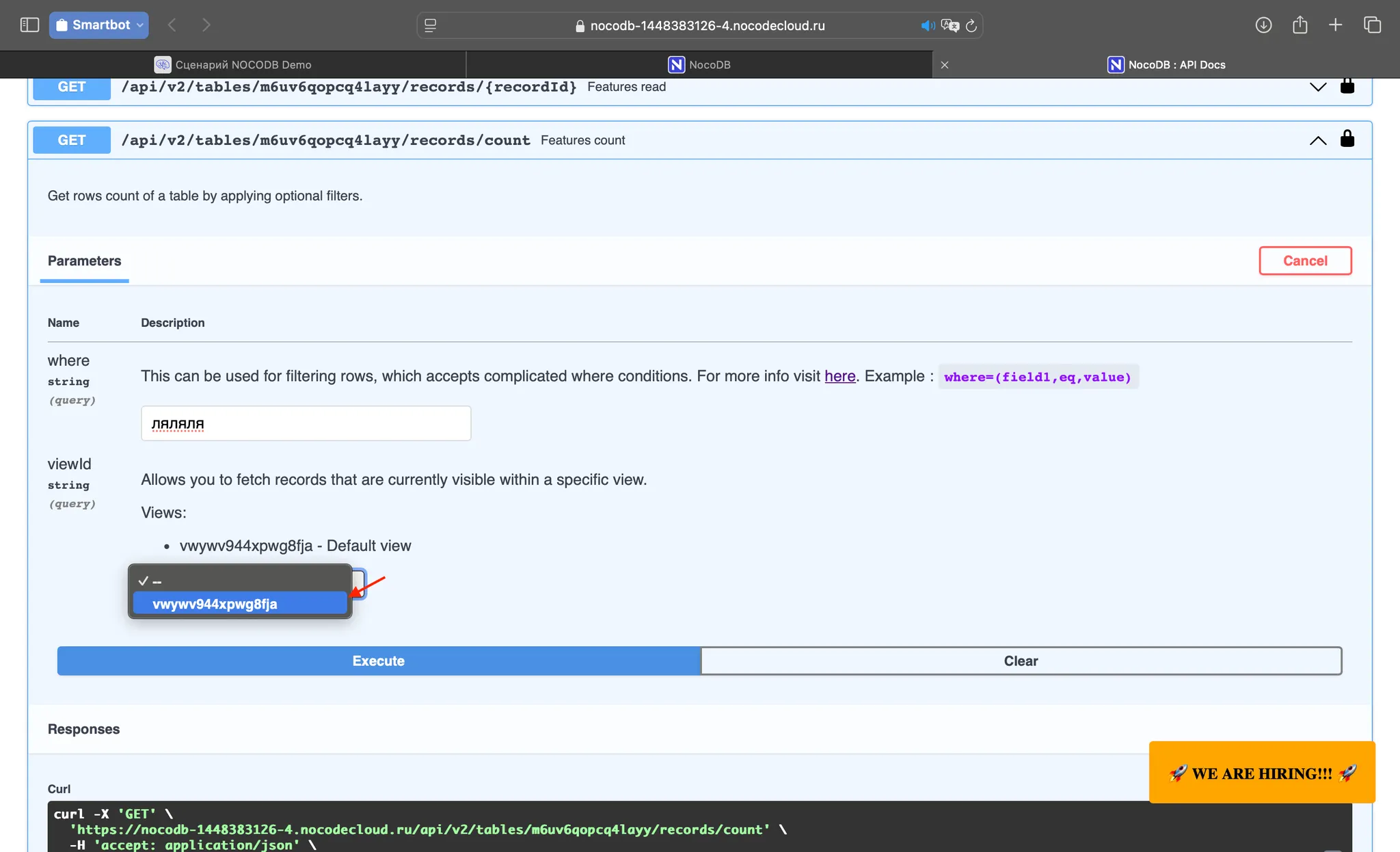Show the tab overview icon
1400x852 pixels.
(1372, 25)
